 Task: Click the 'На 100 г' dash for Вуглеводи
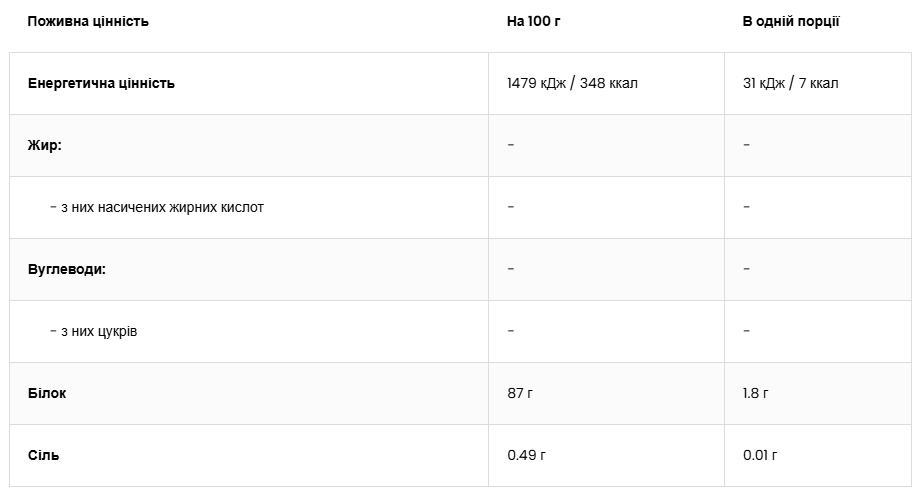click(511, 269)
